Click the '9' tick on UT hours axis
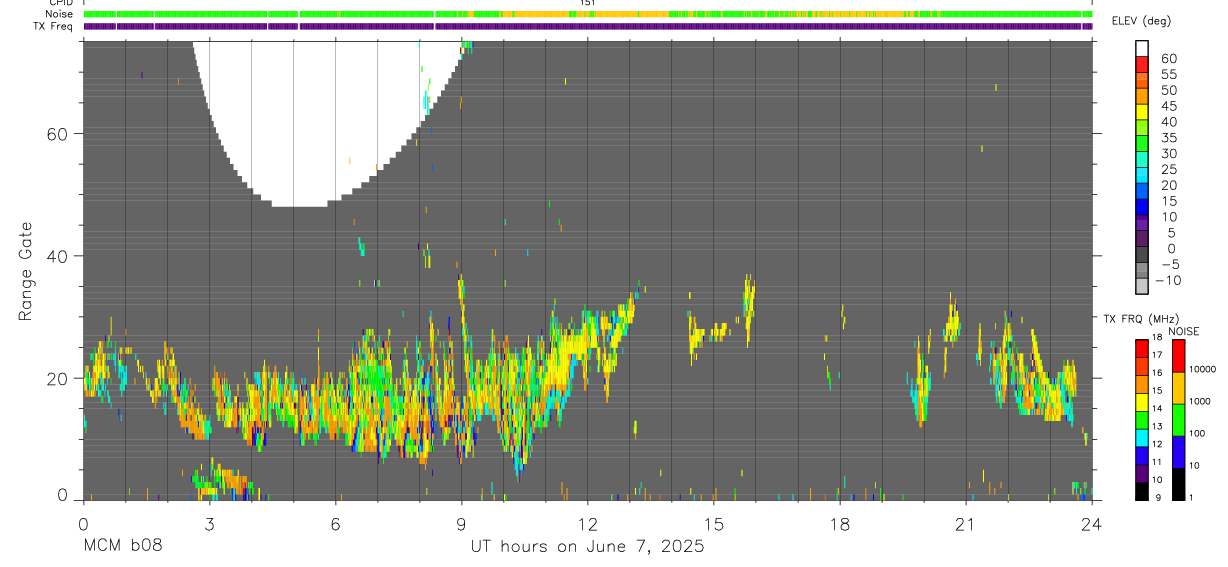The height and width of the screenshot is (567, 1228). (x=461, y=524)
